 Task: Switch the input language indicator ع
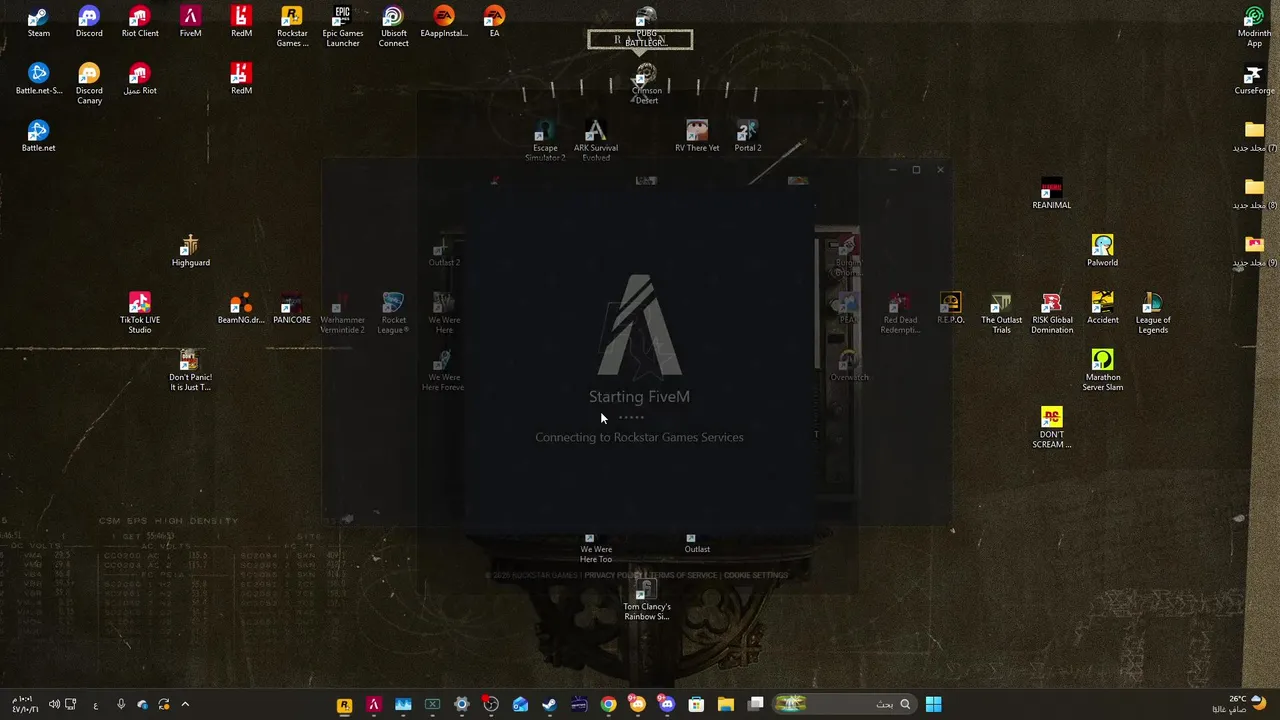click(95, 704)
